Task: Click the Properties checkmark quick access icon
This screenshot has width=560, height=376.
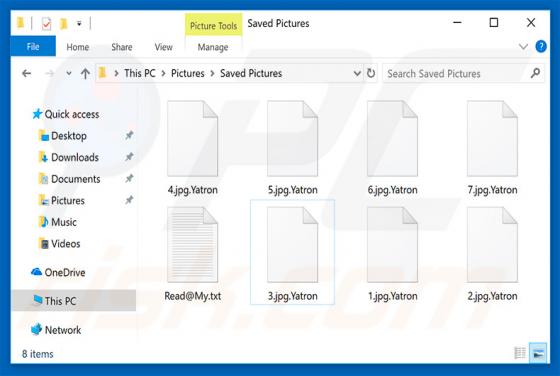Action: (46, 24)
